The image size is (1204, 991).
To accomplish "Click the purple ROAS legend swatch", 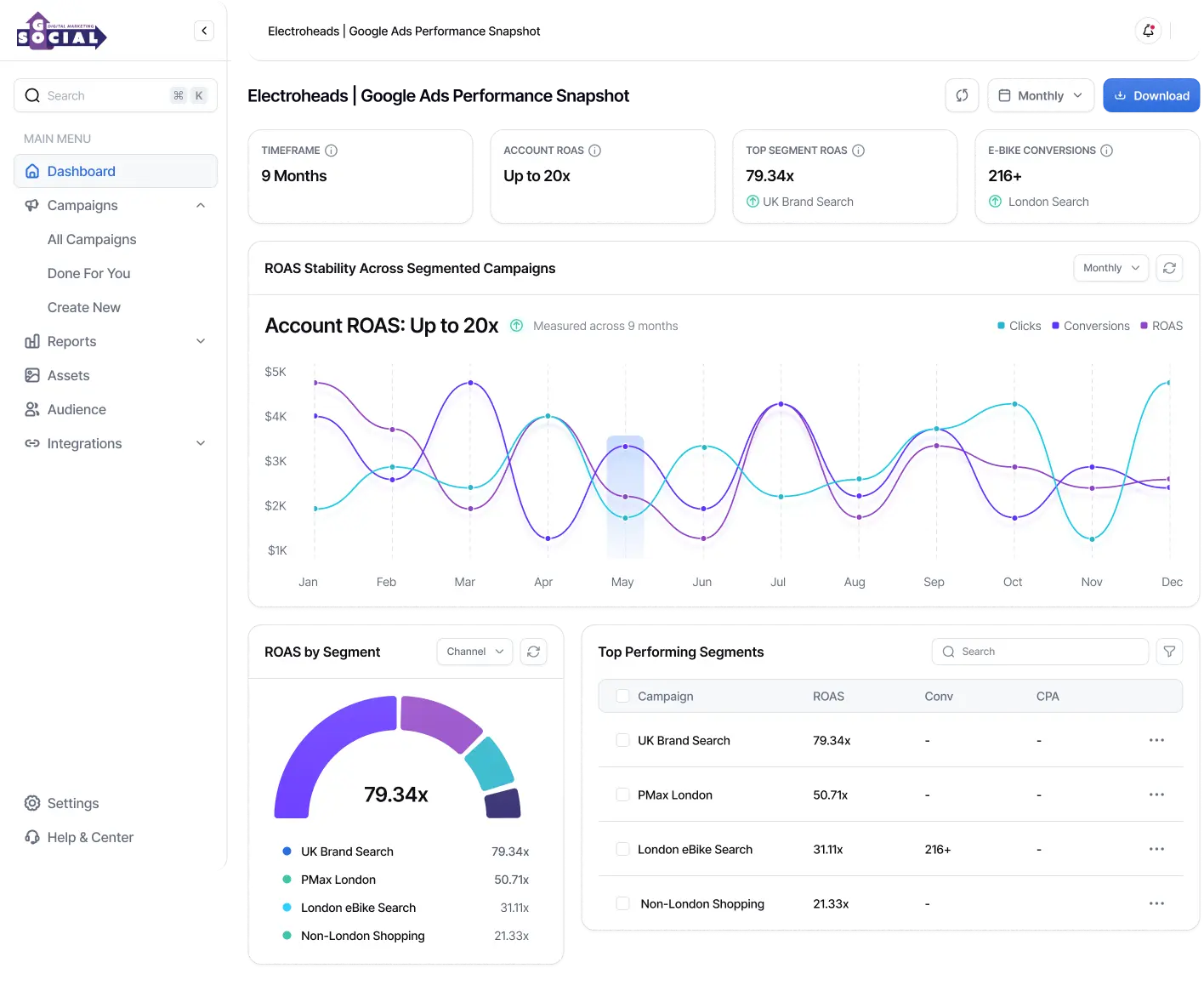I will pyautogui.click(x=1144, y=326).
